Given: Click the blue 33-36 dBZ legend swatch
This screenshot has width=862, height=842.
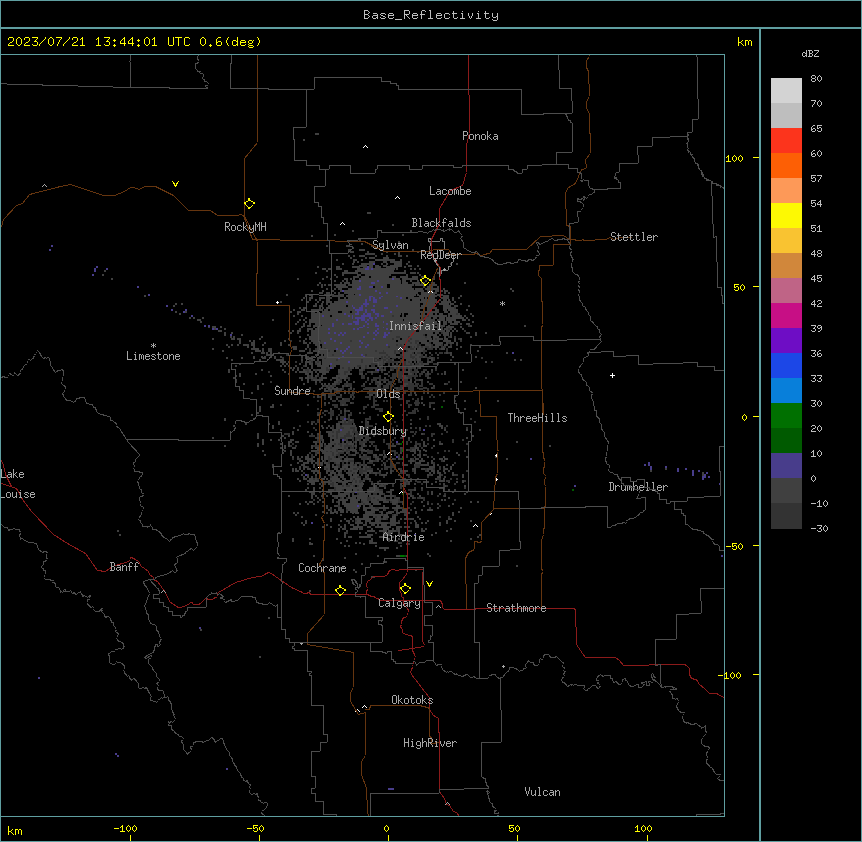Looking at the screenshot, I should click(x=786, y=365).
